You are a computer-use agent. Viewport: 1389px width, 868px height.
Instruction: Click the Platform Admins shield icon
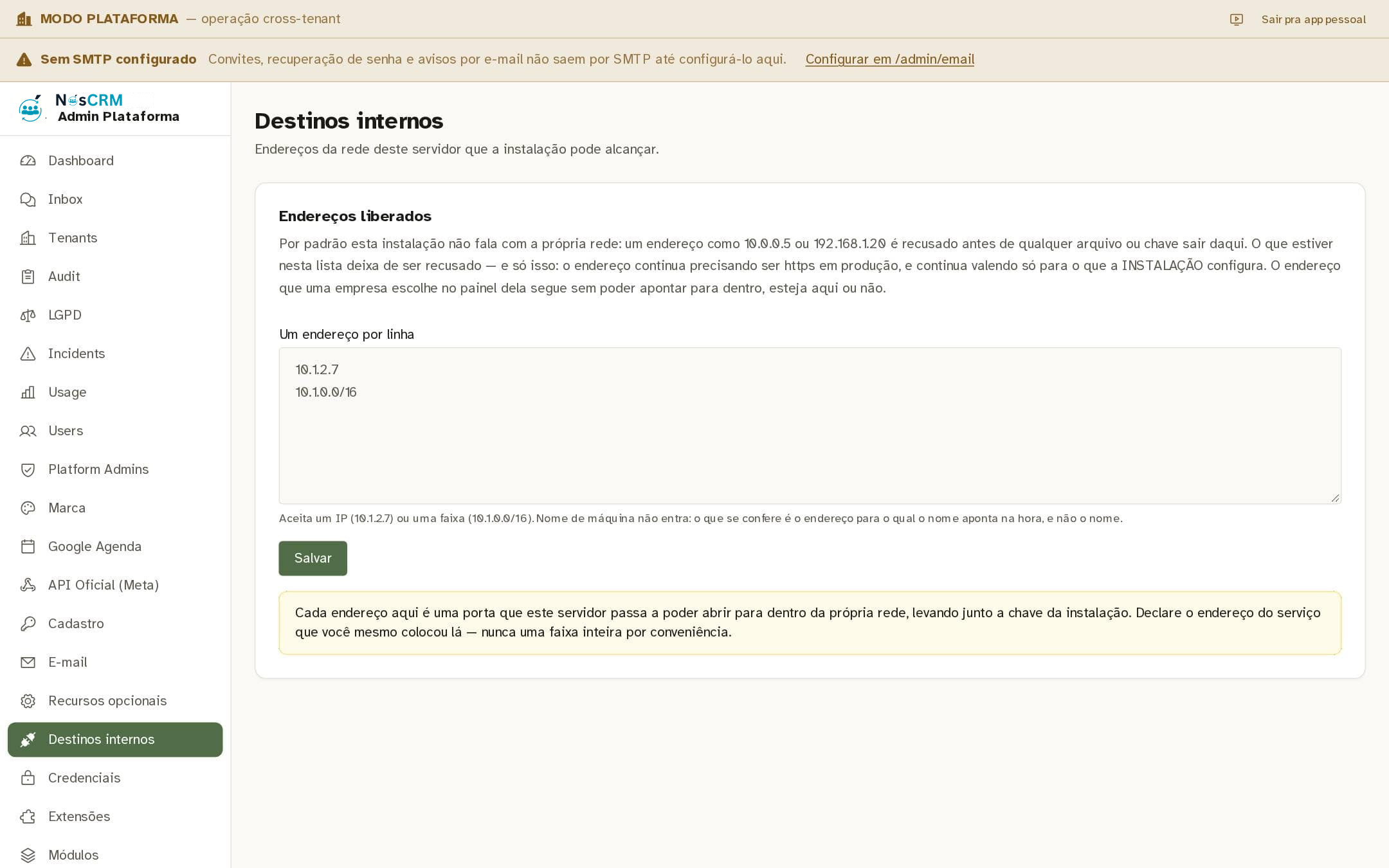pos(28,469)
